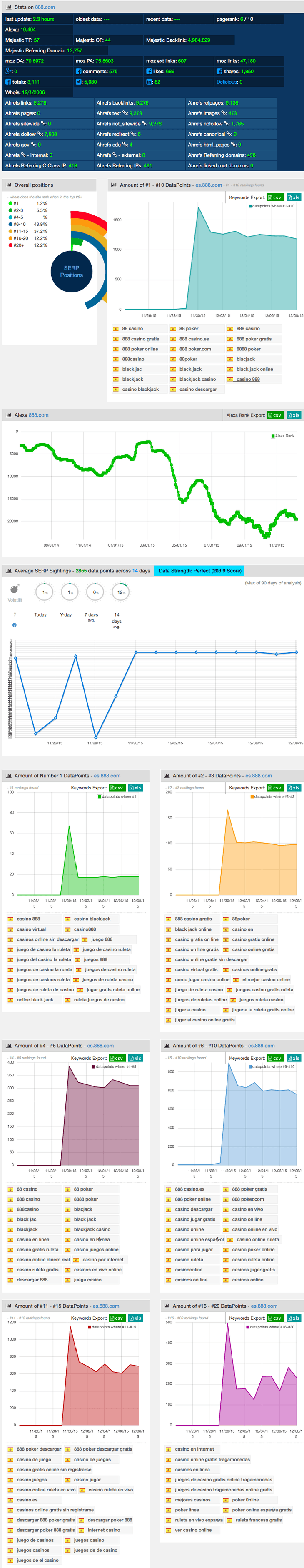Toggle 'datapoints where #2-#3' legend series
The image size is (304, 1568).
[x=272, y=797]
